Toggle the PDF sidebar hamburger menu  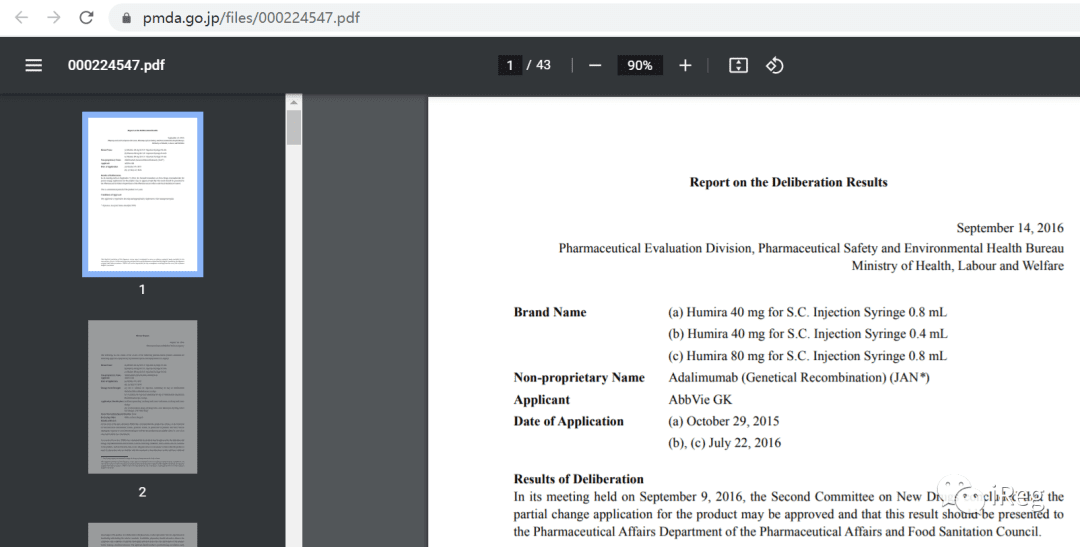pyautogui.click(x=34, y=65)
